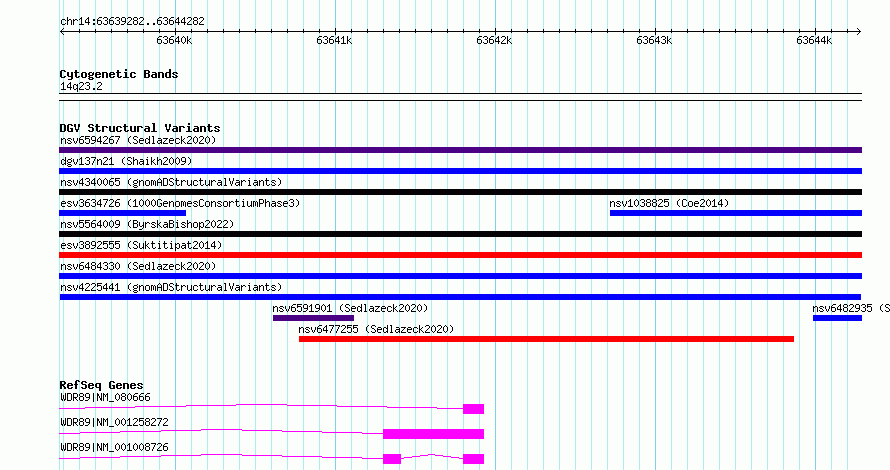This screenshot has width=890, height=470.
Task: Click the 63641k ruler tick label
Action: point(334,40)
